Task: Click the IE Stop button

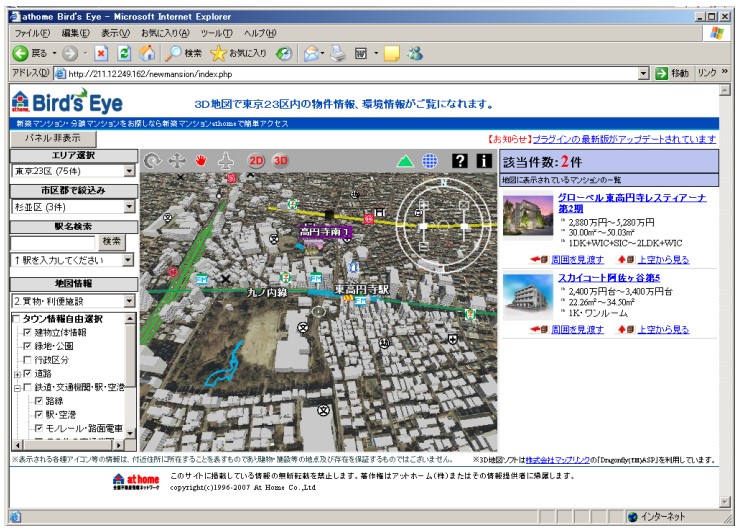Action: 101,54
